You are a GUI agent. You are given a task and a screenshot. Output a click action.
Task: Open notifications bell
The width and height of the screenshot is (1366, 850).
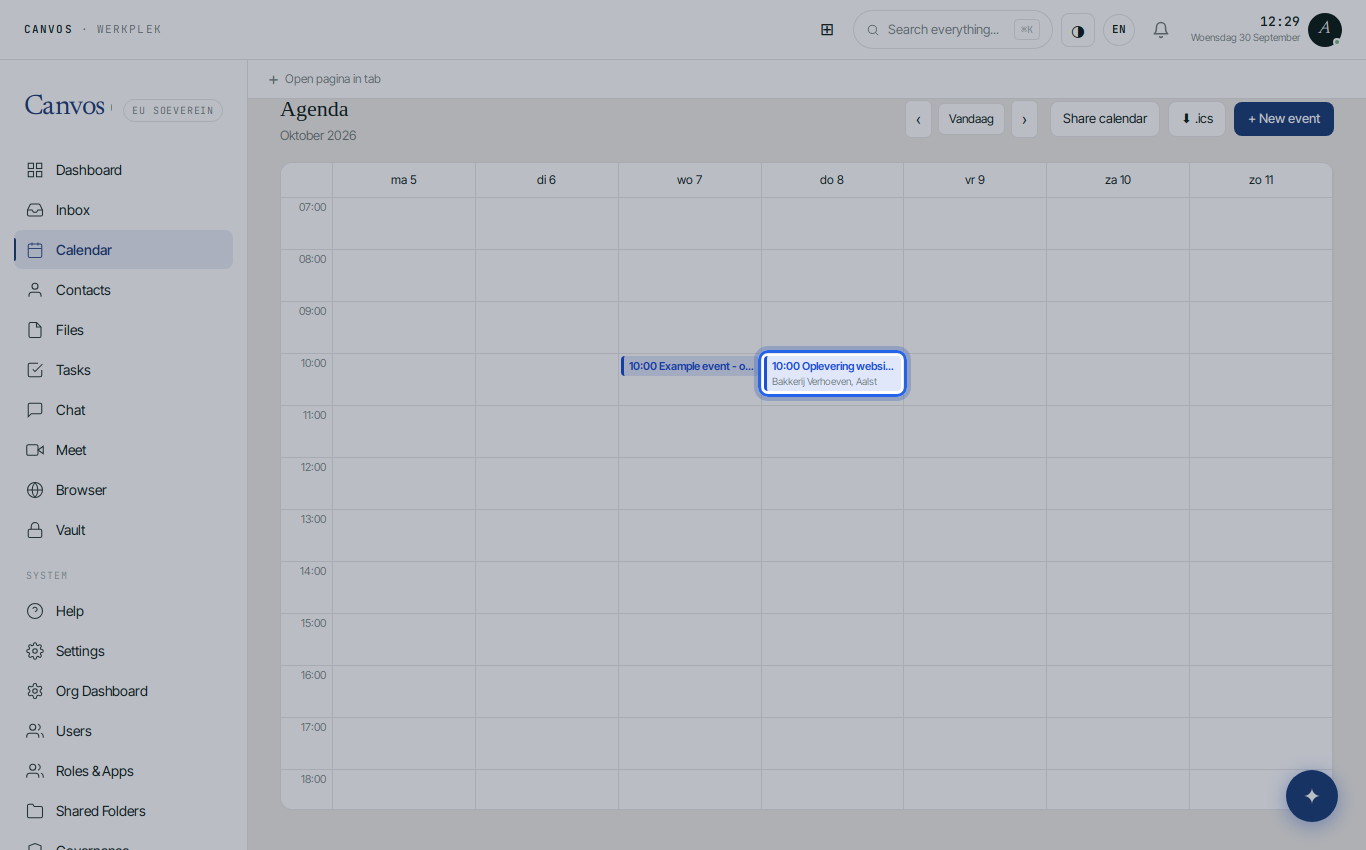pos(1161,30)
